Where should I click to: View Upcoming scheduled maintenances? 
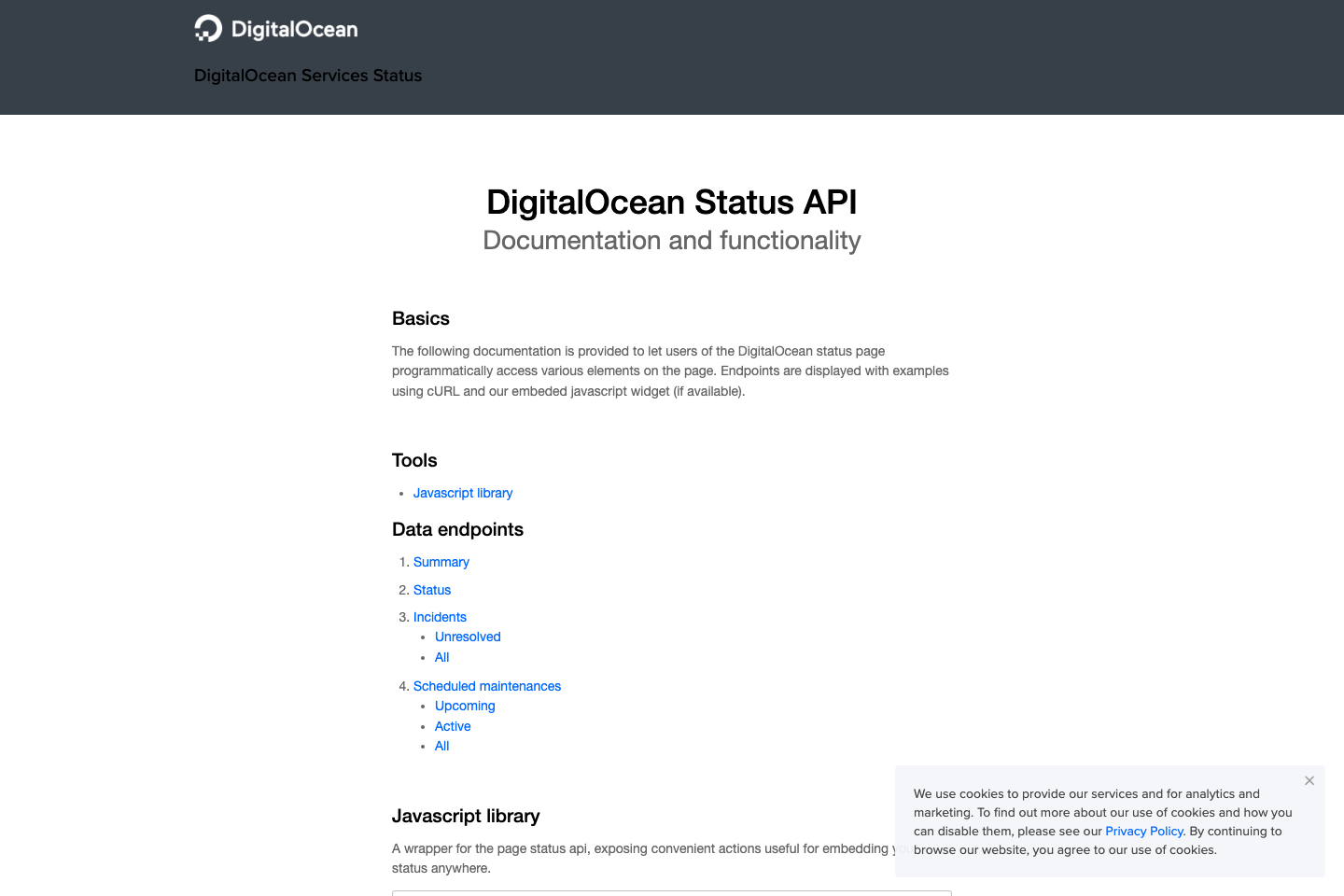[x=465, y=706]
